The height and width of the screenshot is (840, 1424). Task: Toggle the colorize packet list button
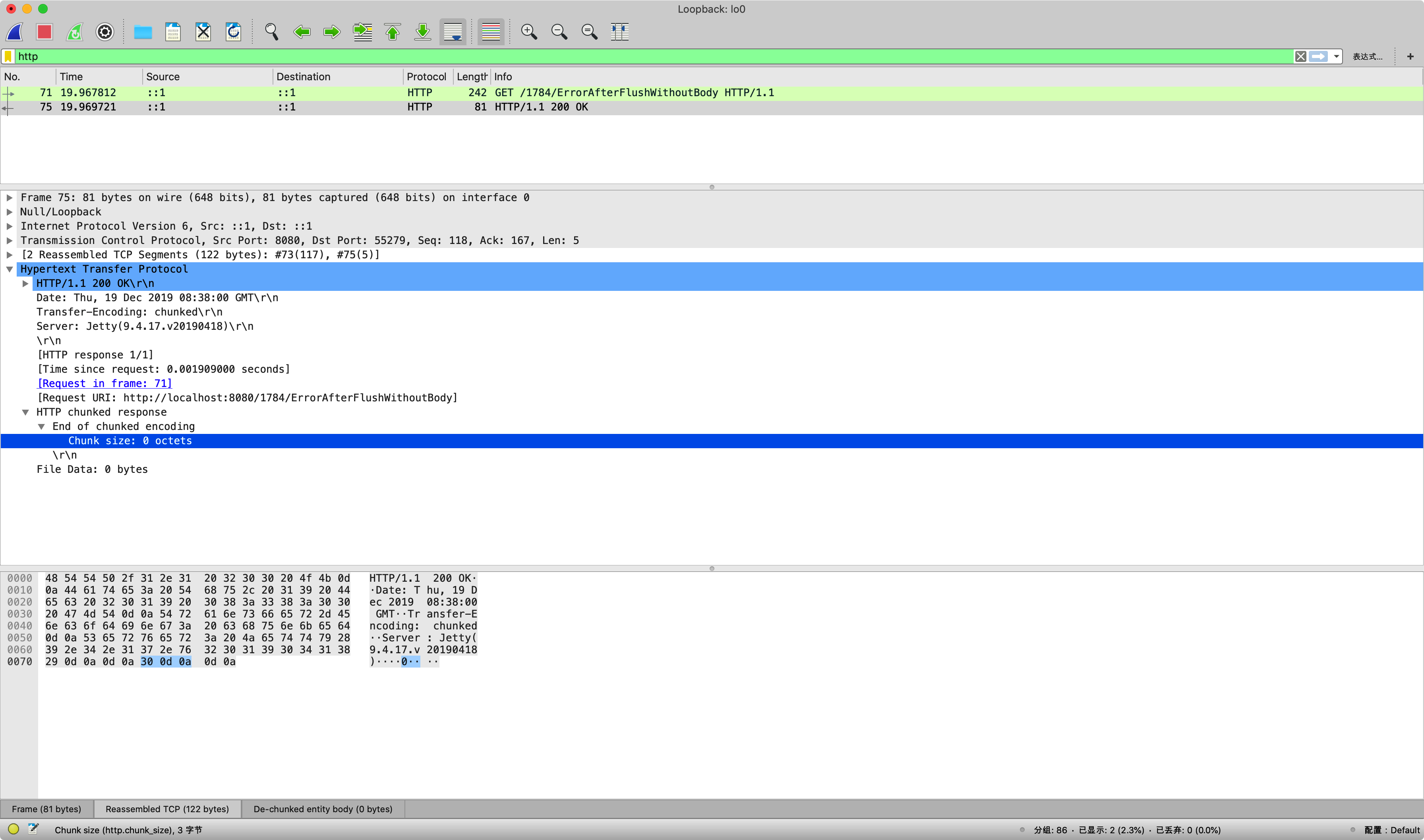click(x=491, y=32)
